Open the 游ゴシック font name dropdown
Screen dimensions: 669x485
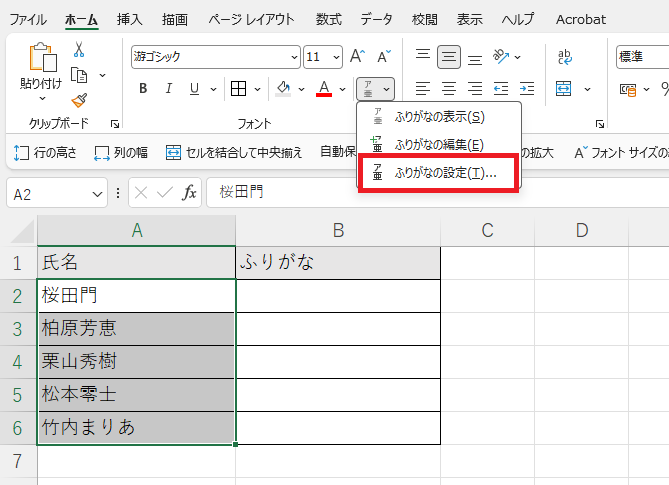294,57
